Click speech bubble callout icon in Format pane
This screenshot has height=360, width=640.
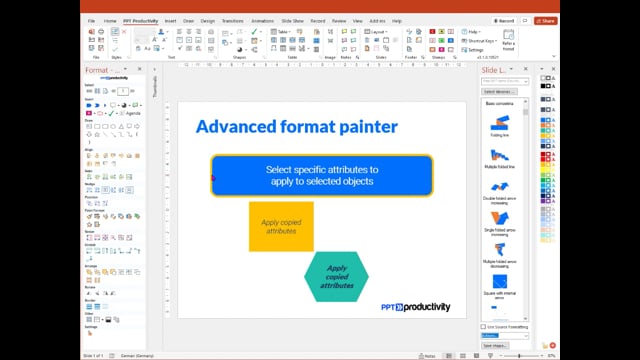tap(113, 105)
